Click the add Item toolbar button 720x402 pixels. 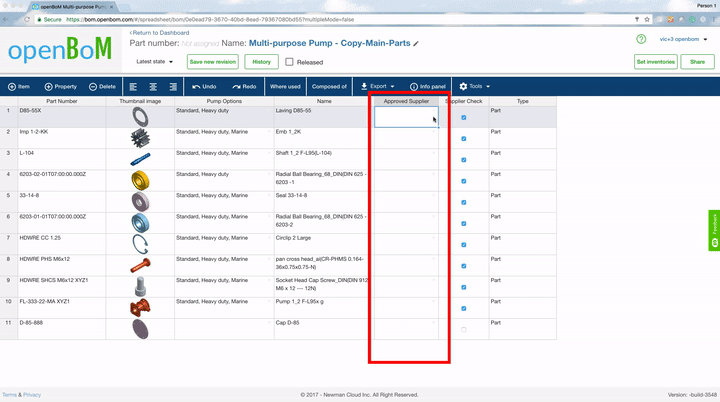[x=19, y=87]
